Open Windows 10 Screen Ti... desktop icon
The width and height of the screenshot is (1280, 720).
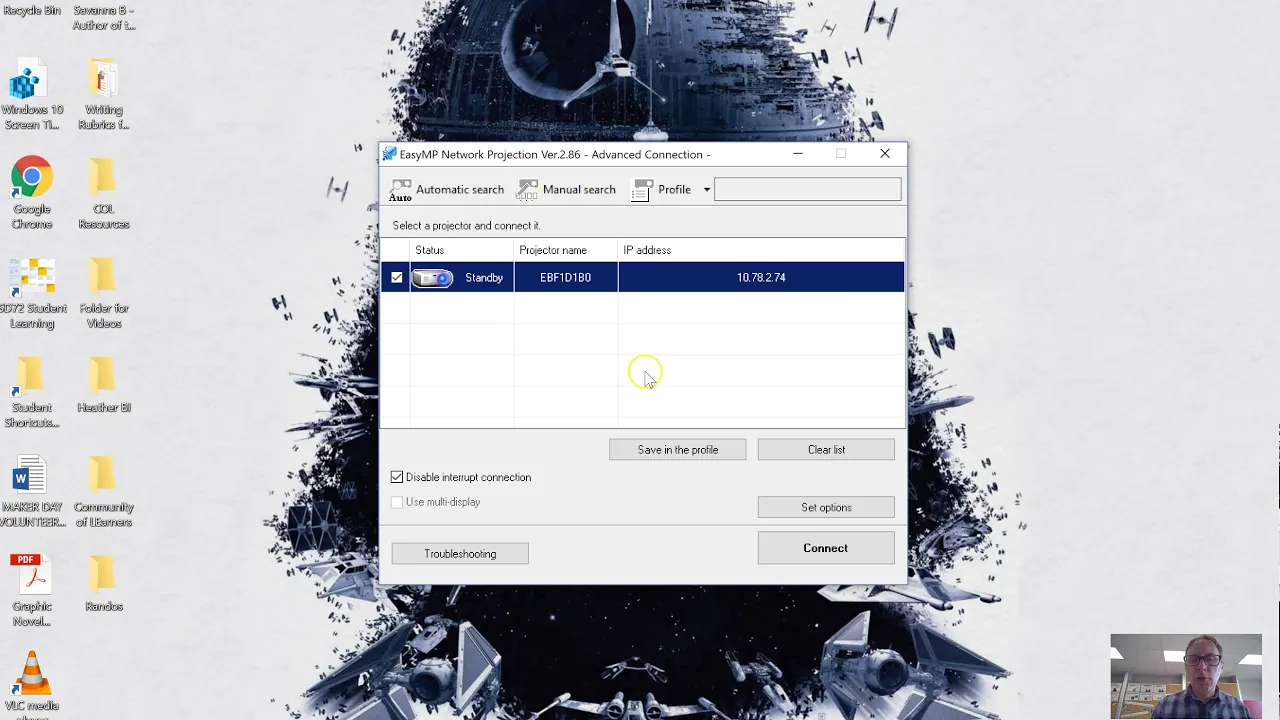(x=32, y=96)
